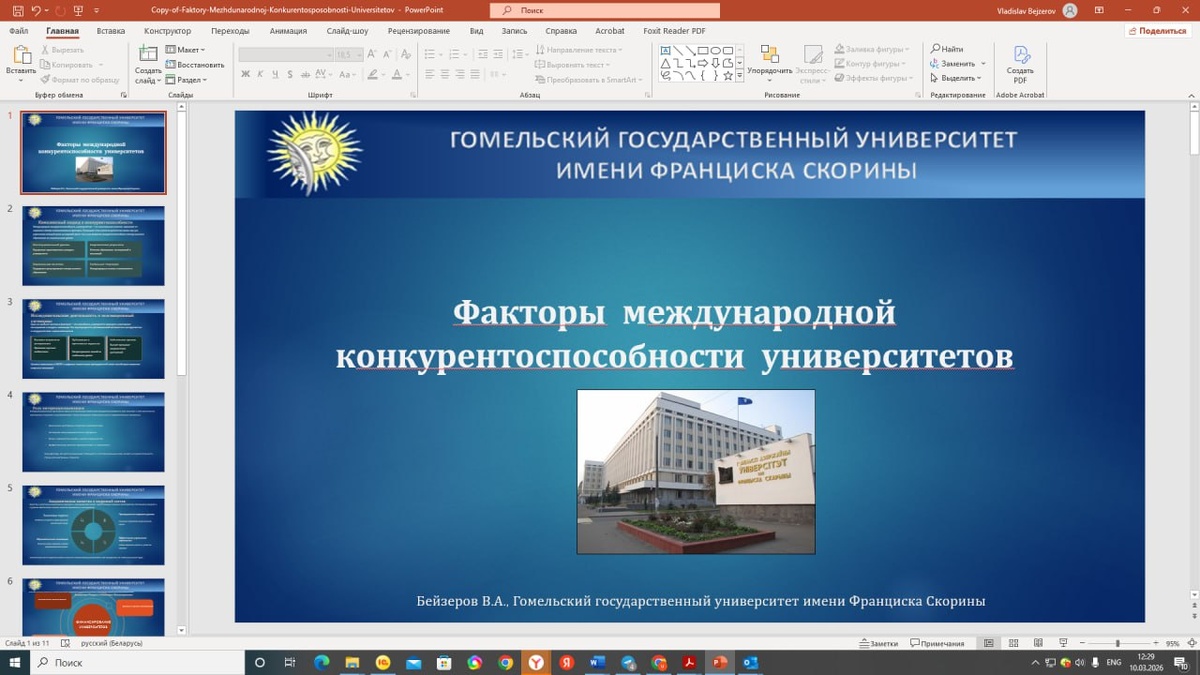Click the user account avatar icon

coord(1070,10)
